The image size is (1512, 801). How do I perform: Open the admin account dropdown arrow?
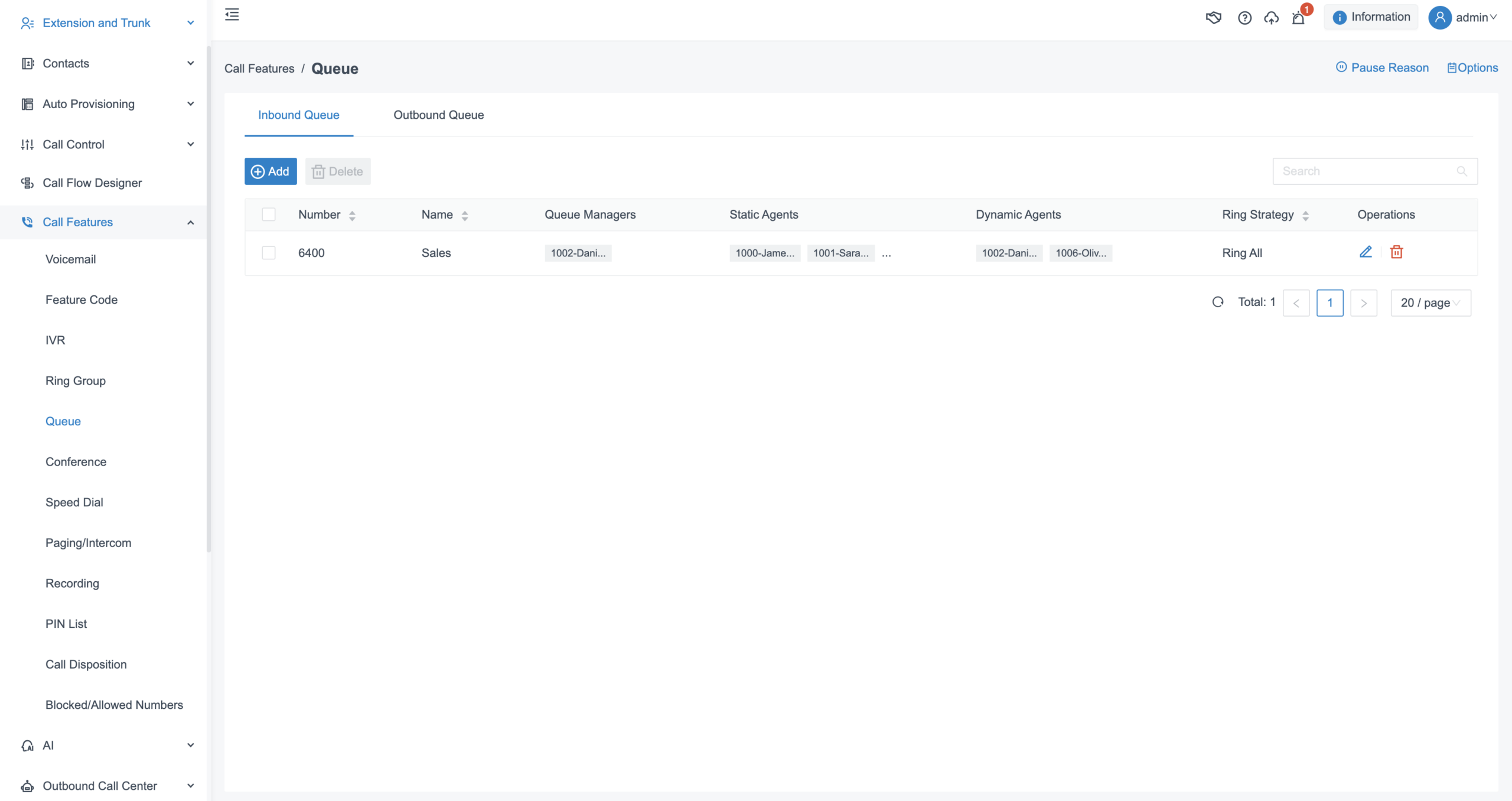[x=1493, y=18]
